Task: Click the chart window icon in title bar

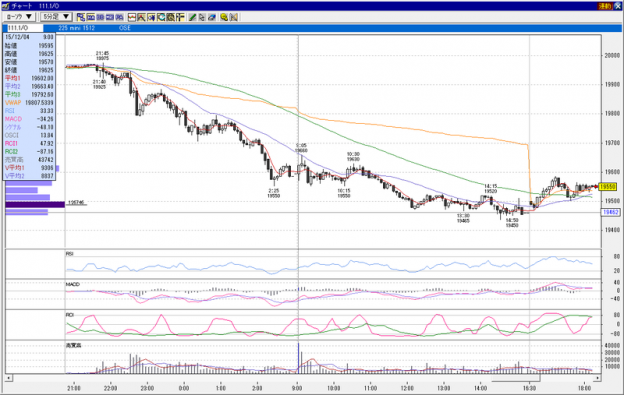Action: point(6,6)
